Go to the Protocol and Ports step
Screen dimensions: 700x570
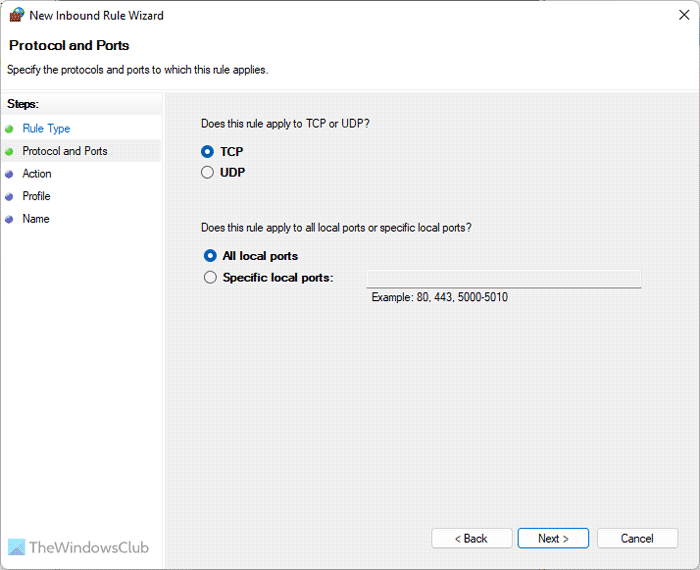point(65,151)
